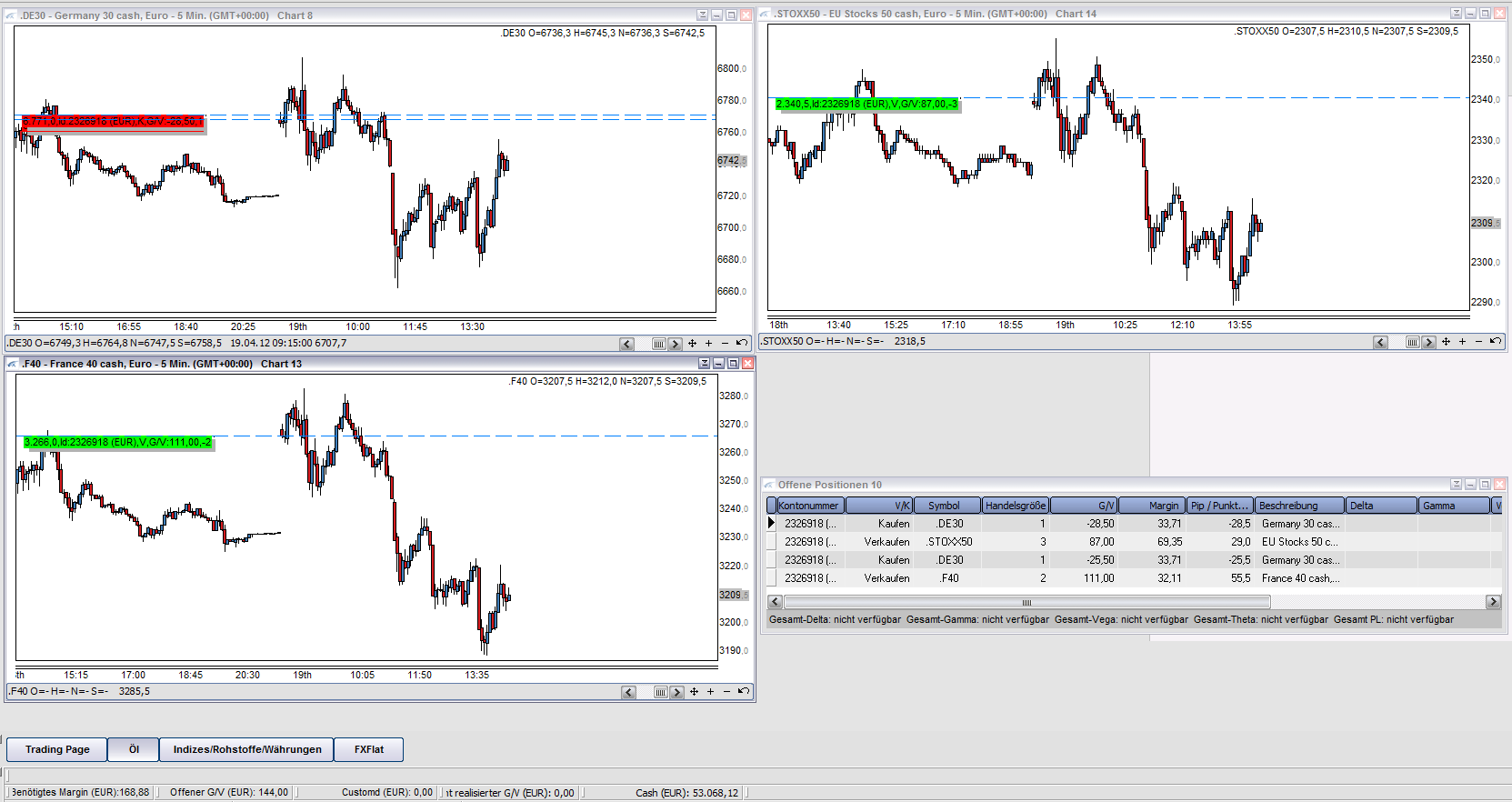This screenshot has height=802, width=1512.
Task: Open the DE30 chart window dropdown menu
Action: 702,15
